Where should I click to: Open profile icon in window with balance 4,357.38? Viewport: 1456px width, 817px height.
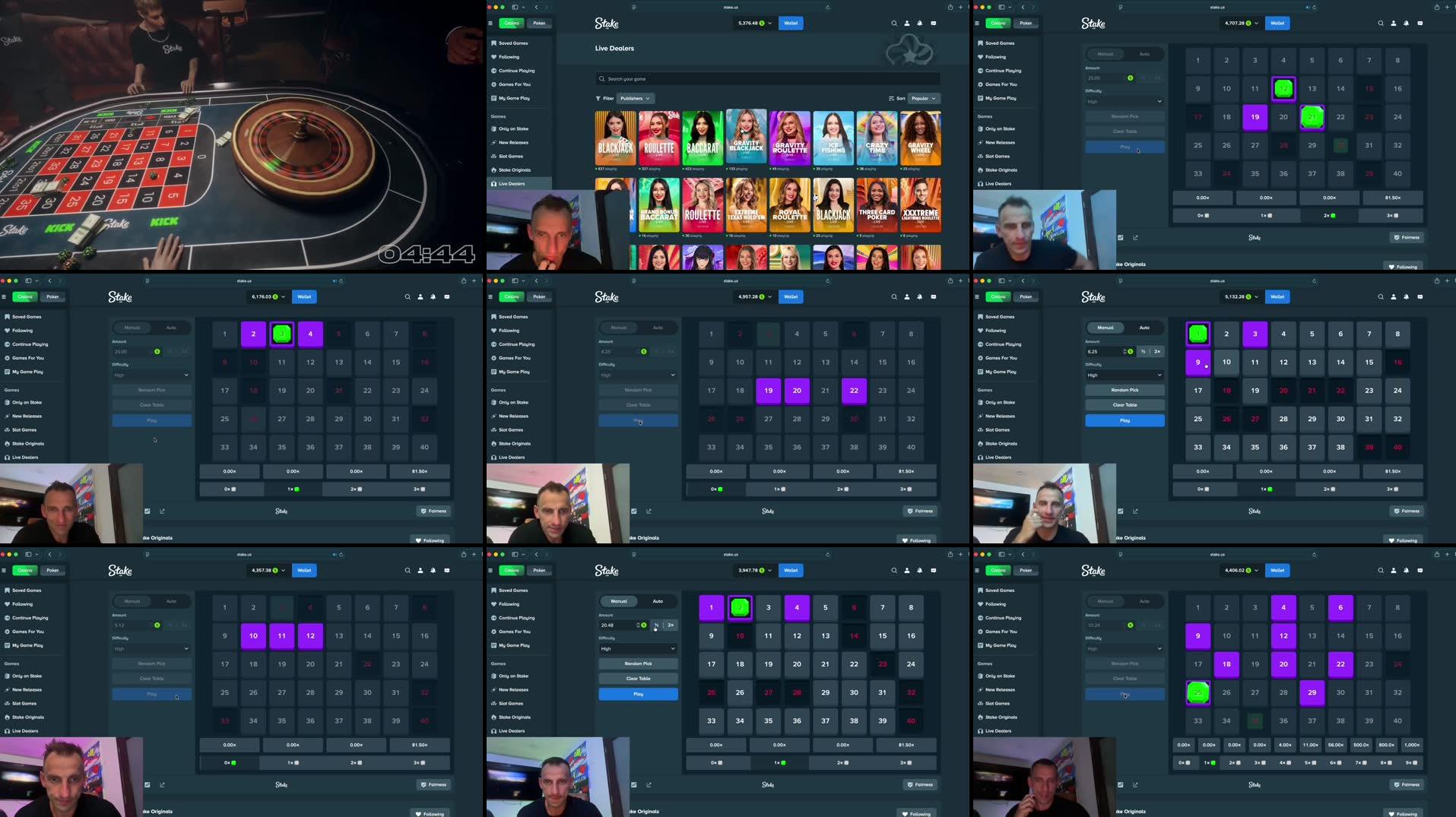[x=420, y=571]
